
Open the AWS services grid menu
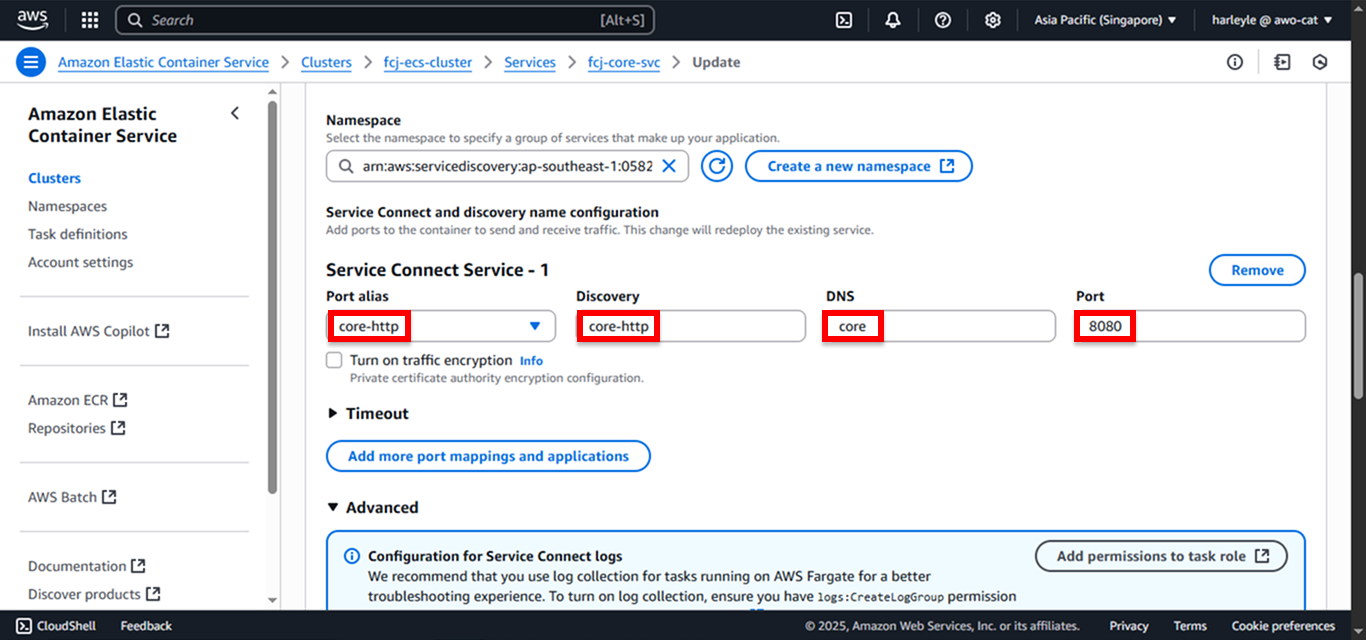click(x=90, y=20)
